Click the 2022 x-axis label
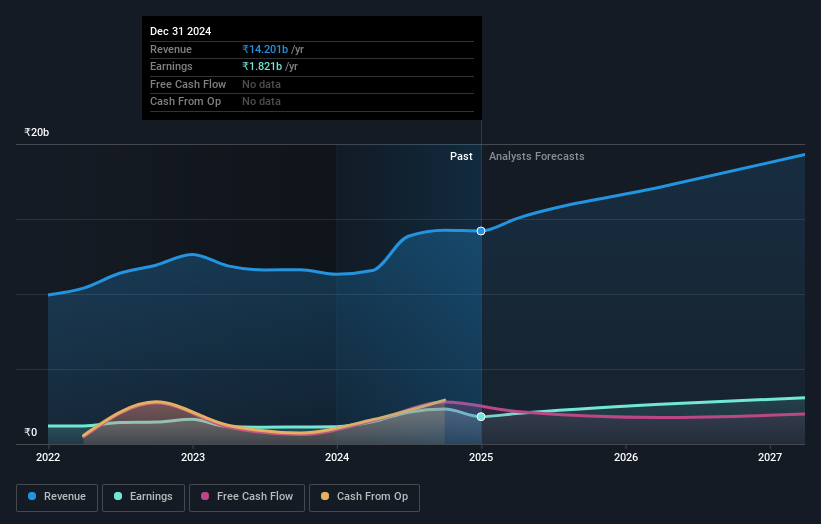 (48, 457)
